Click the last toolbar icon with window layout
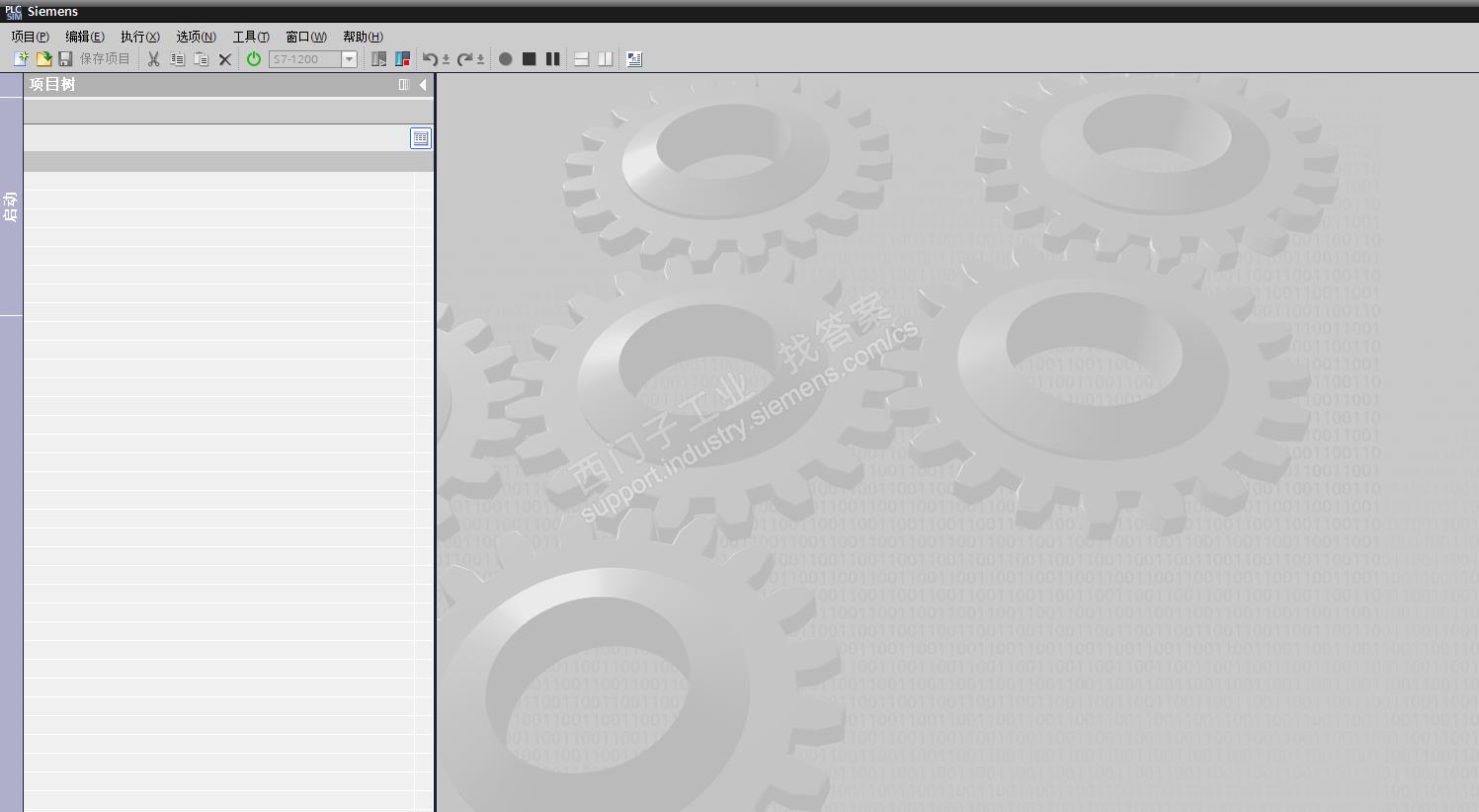The height and width of the screenshot is (812, 1479). coord(634,59)
